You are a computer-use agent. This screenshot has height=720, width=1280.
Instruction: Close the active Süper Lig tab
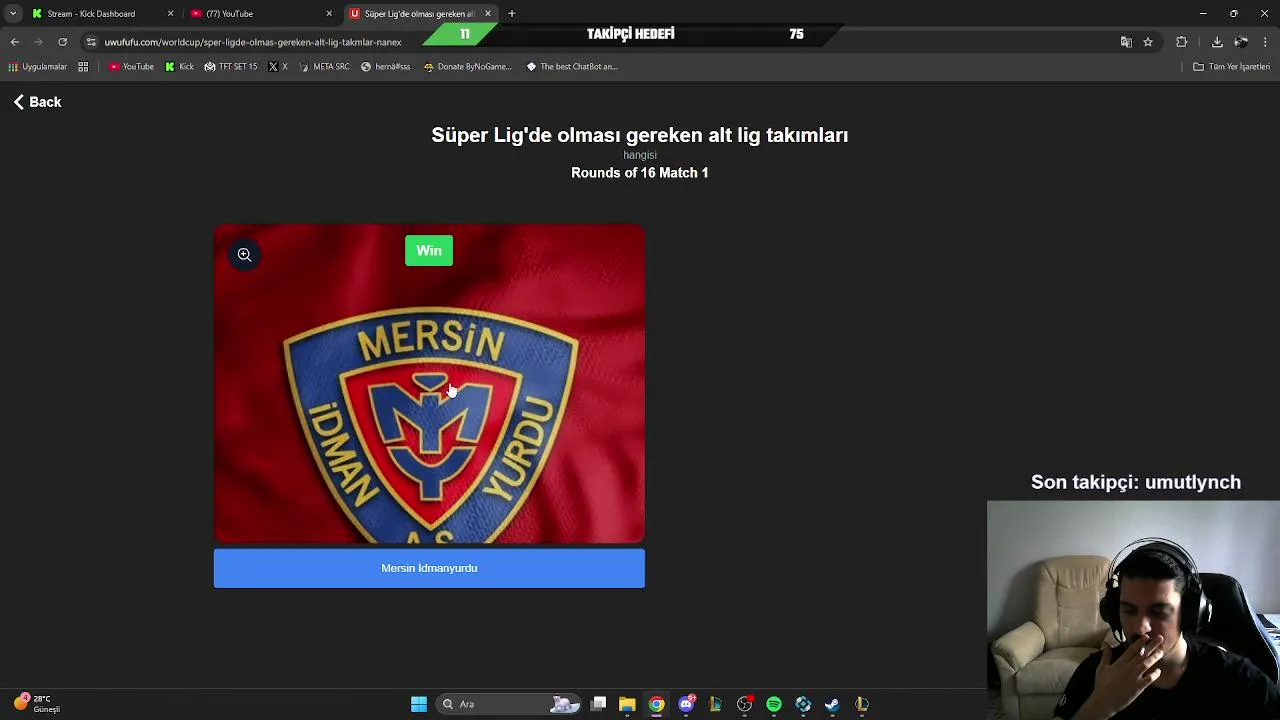pos(488,14)
